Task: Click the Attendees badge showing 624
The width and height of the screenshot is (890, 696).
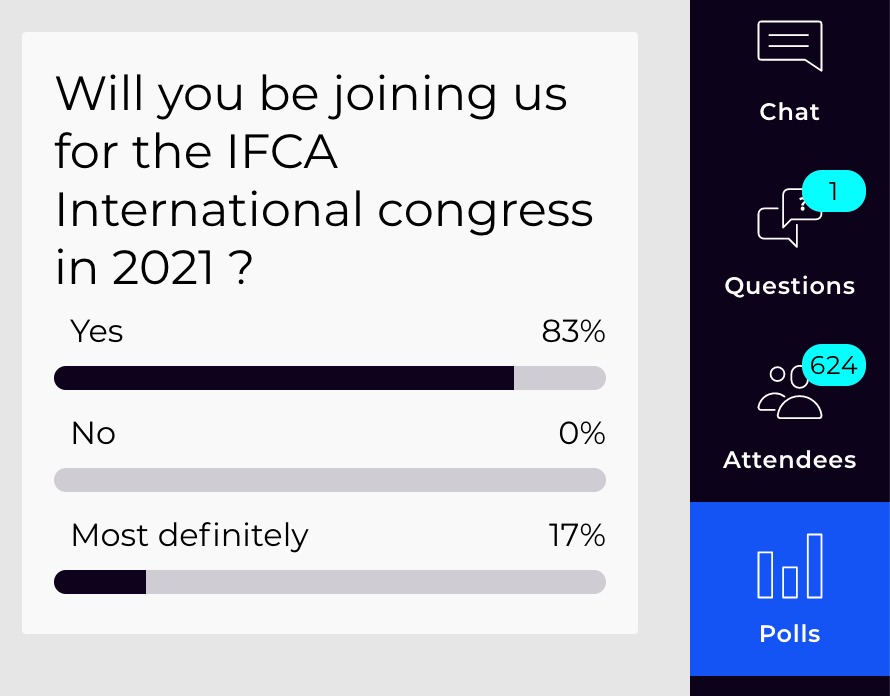Action: (x=833, y=365)
